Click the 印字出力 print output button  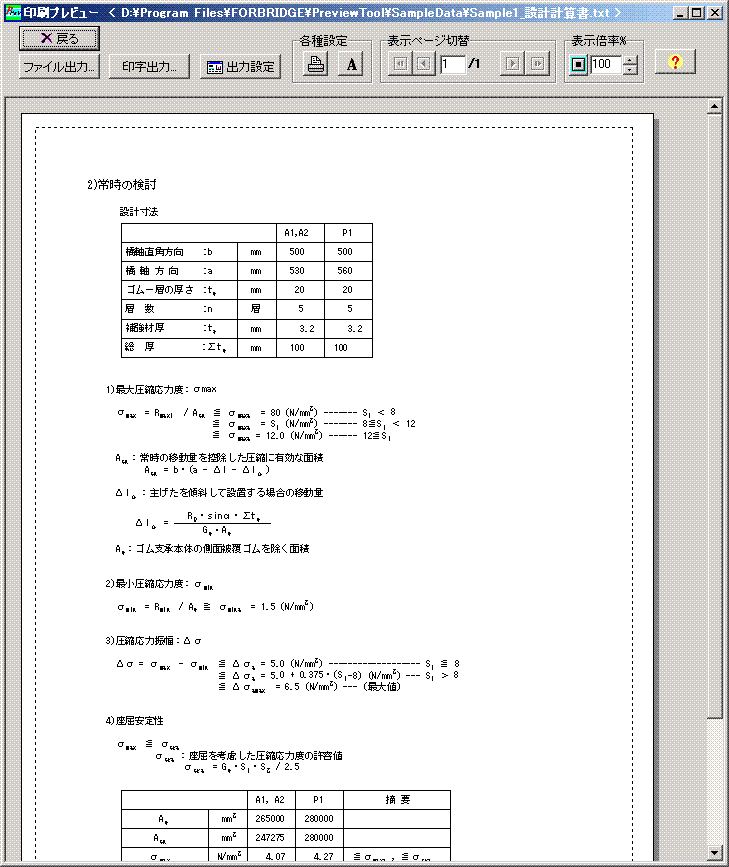(x=149, y=66)
